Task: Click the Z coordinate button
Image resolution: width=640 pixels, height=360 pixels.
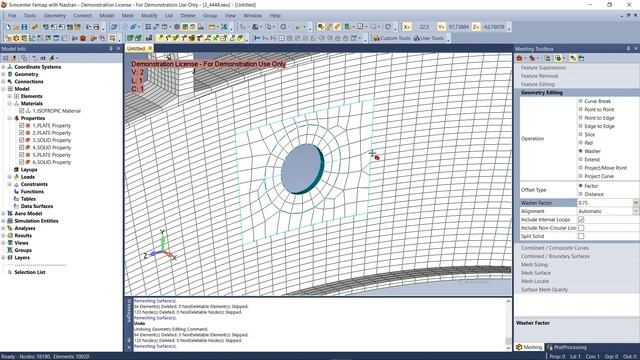Action: pos(476,27)
